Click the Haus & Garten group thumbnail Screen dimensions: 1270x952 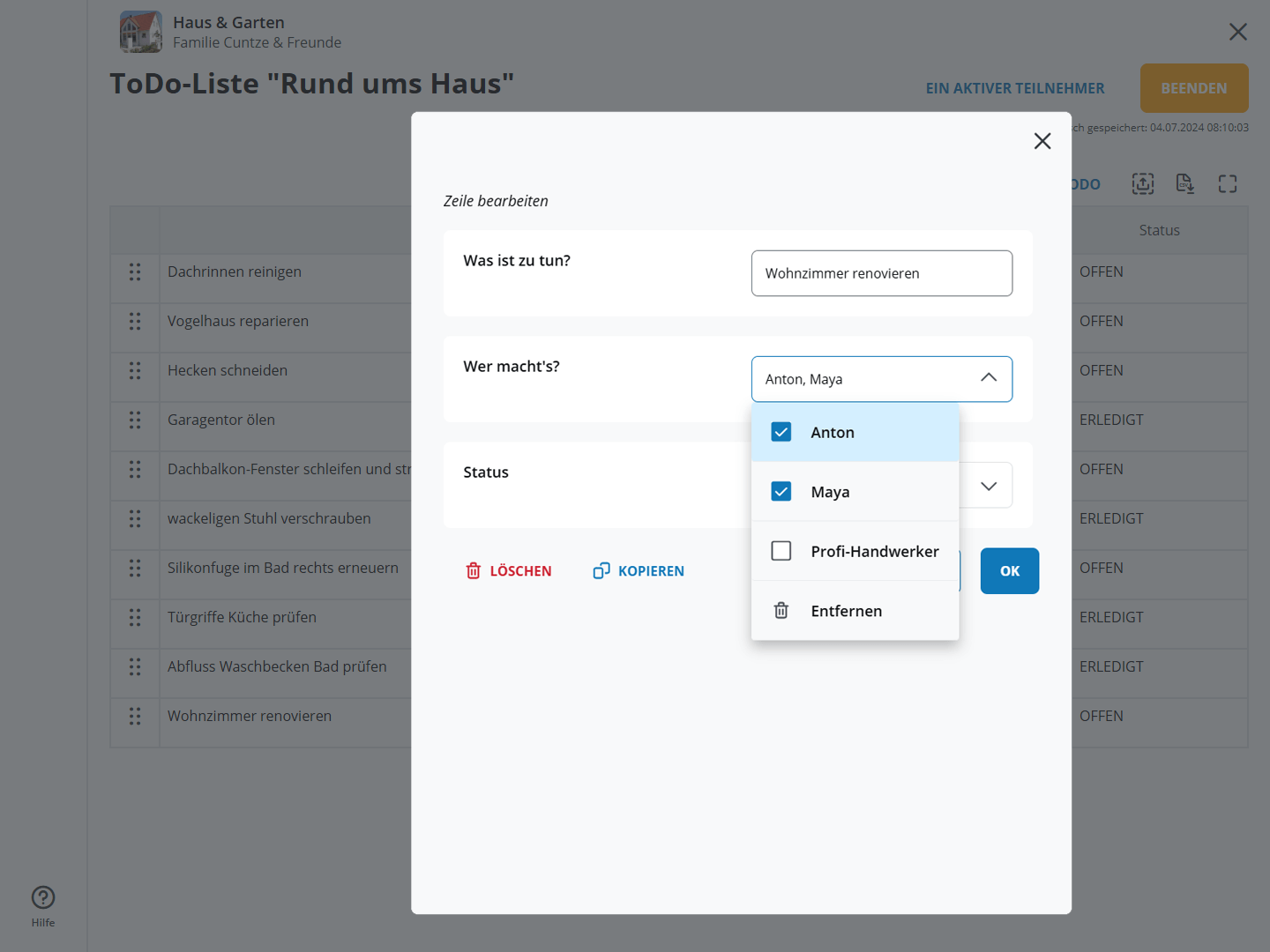click(x=141, y=32)
